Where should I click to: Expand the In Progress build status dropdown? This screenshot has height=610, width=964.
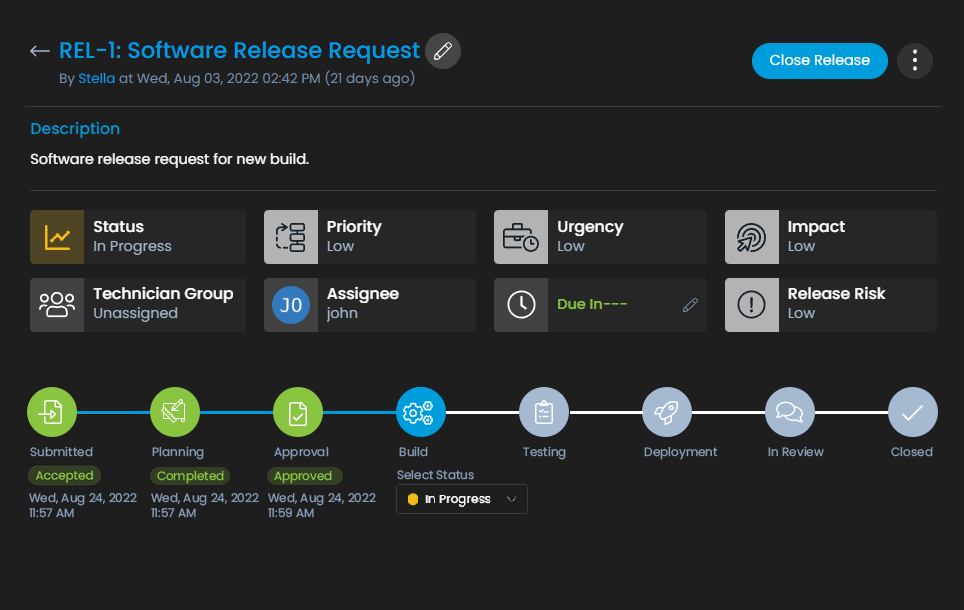tap(462, 499)
